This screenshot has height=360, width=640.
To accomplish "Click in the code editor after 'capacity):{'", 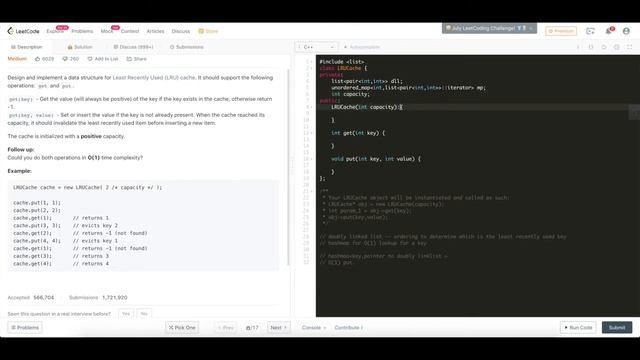I will click(402, 107).
